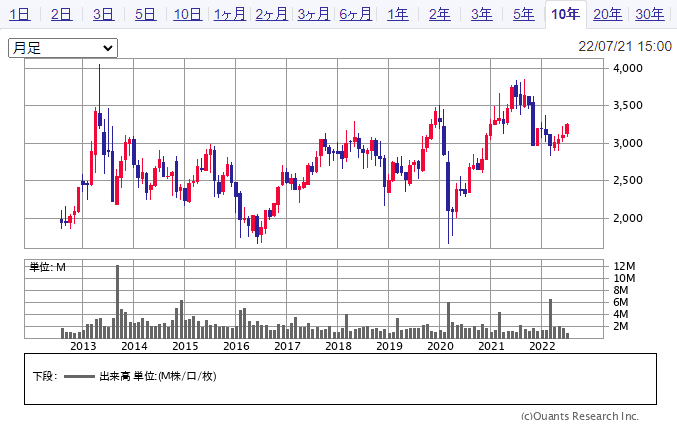Click the 3,000 price axis label
The image size is (677, 426).
point(628,143)
